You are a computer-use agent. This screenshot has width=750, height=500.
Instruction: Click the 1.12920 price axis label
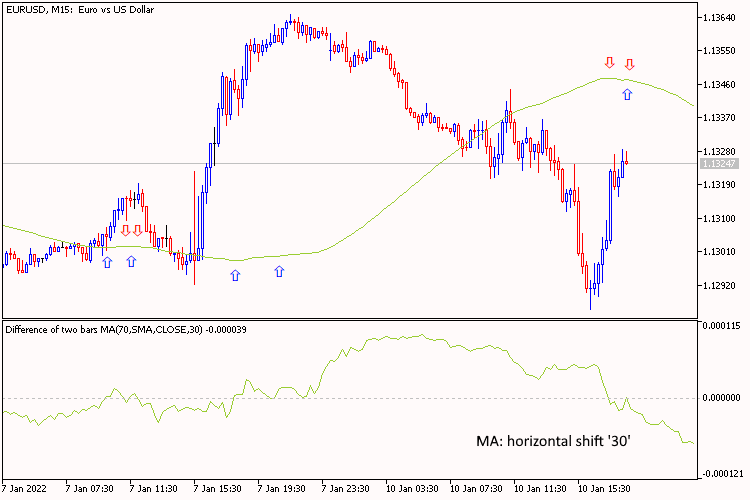click(x=719, y=286)
